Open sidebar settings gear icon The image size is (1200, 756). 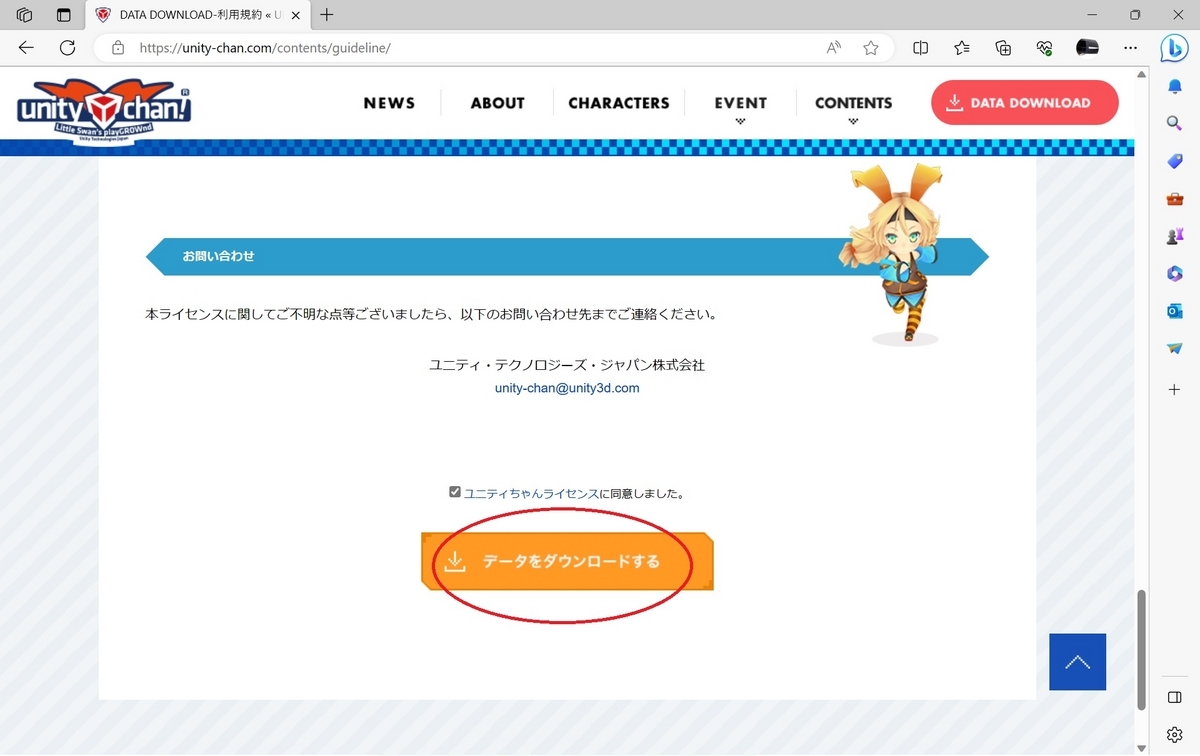click(x=1175, y=735)
